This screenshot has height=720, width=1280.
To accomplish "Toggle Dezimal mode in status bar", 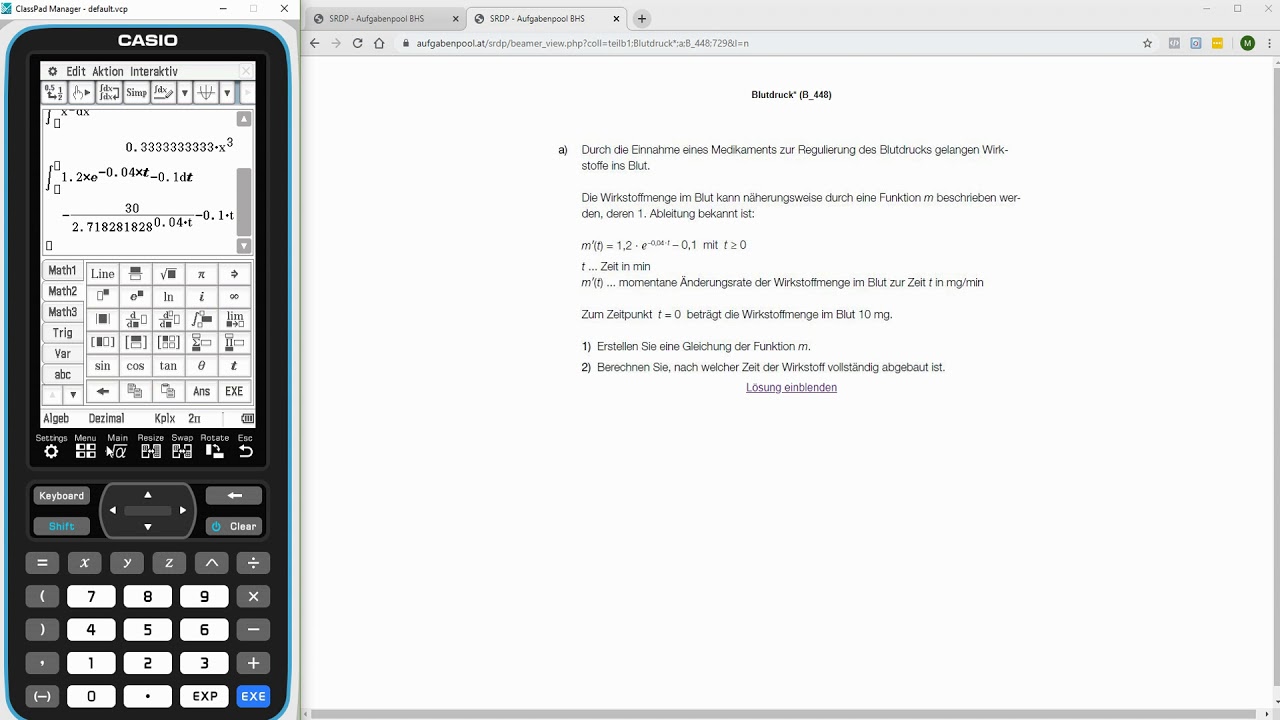I will [106, 419].
